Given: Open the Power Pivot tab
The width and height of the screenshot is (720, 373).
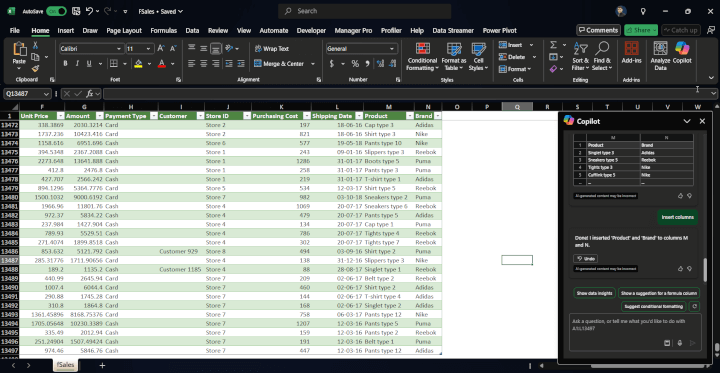Looking at the screenshot, I should coord(500,31).
